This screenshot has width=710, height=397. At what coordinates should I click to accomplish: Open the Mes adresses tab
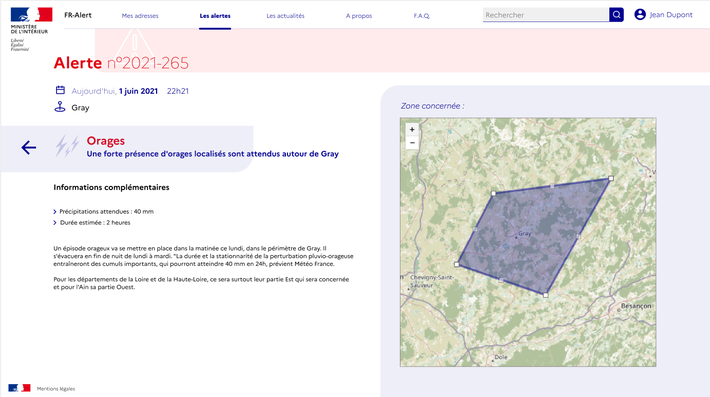coord(140,16)
